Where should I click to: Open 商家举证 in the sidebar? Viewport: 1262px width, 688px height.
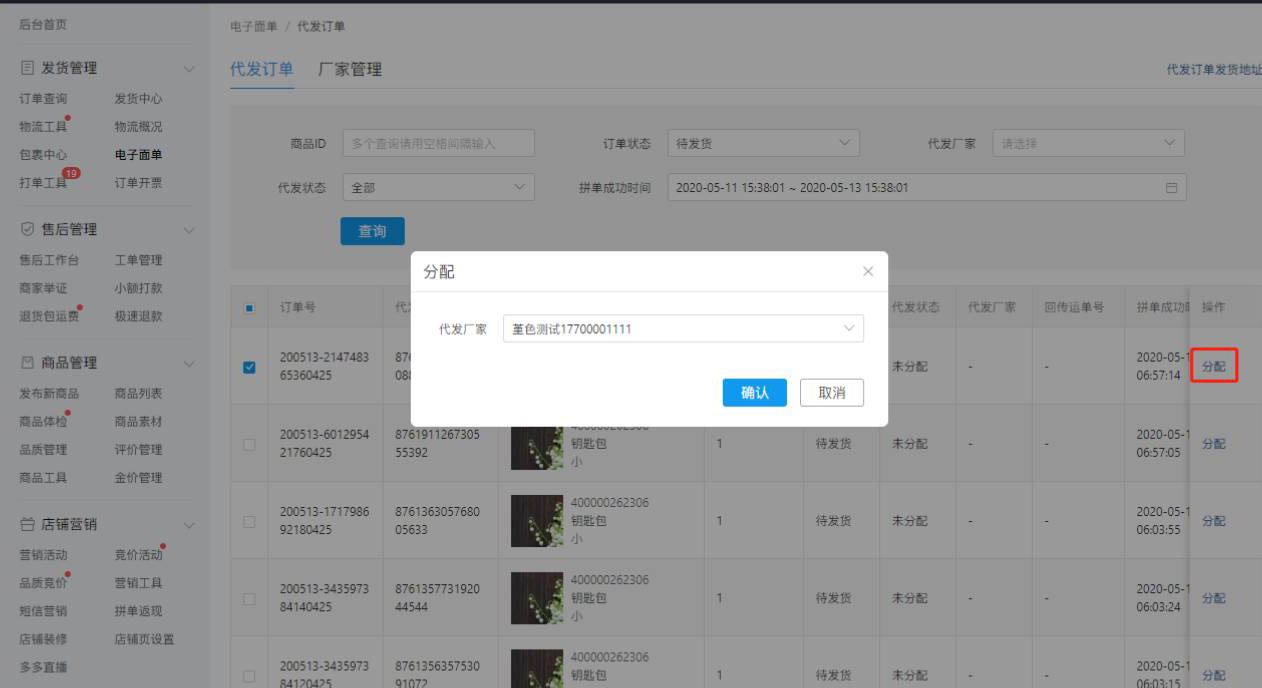click(43, 288)
